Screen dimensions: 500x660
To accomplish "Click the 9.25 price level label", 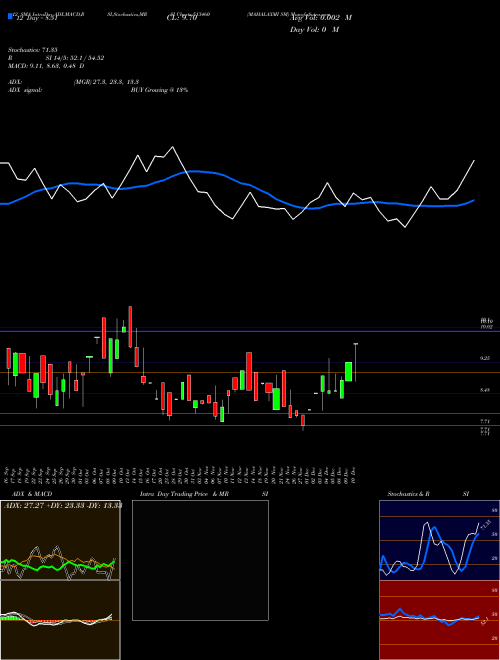I will 486,358.
